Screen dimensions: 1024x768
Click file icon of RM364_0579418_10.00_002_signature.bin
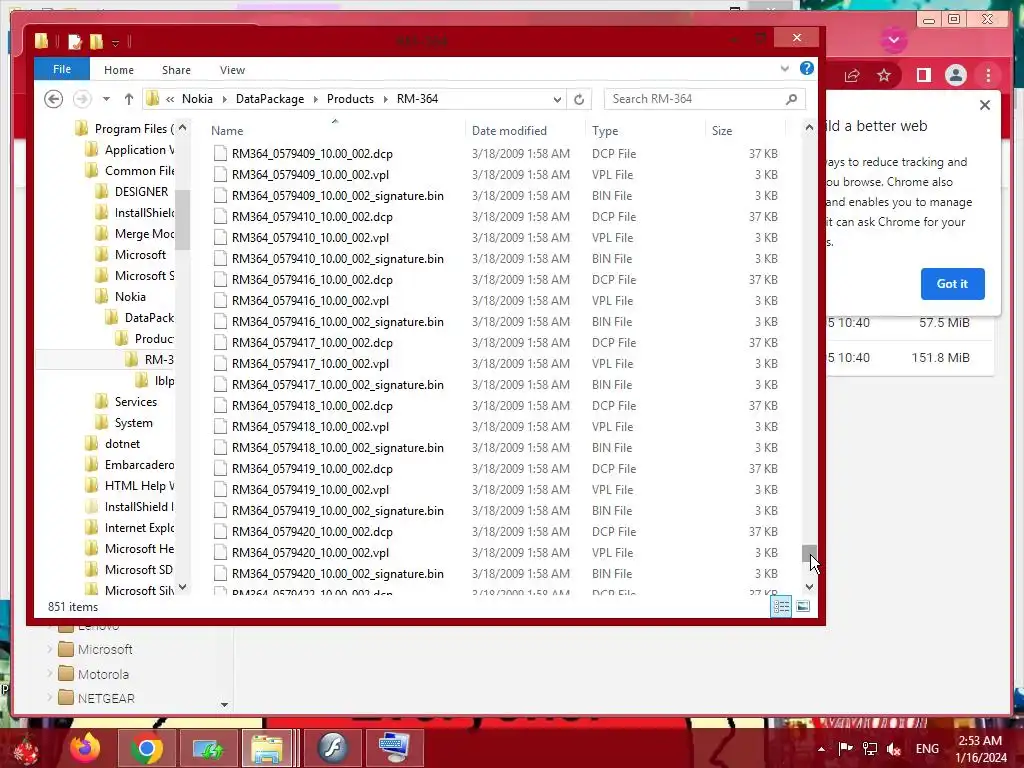[221, 448]
